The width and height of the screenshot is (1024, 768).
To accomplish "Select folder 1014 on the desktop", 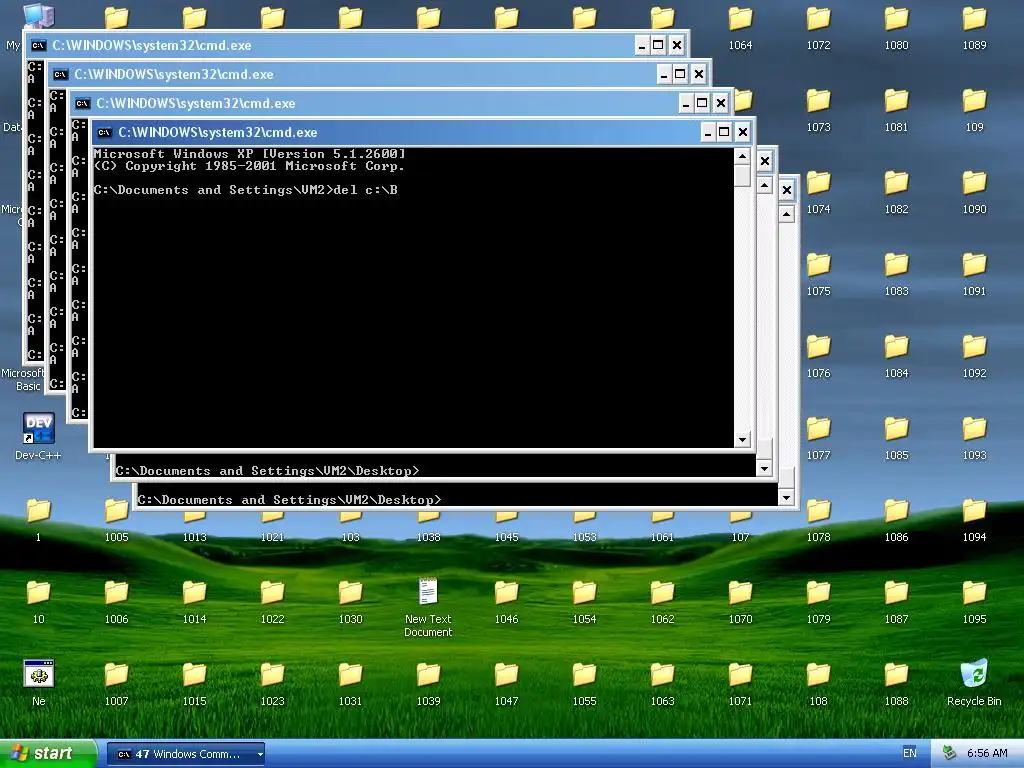I will tap(194, 602).
